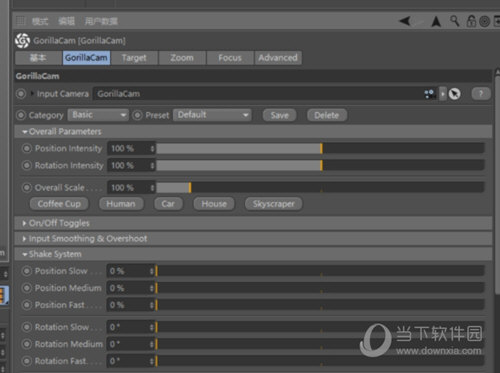Toggle Position Slow keyframe dot

(27, 271)
